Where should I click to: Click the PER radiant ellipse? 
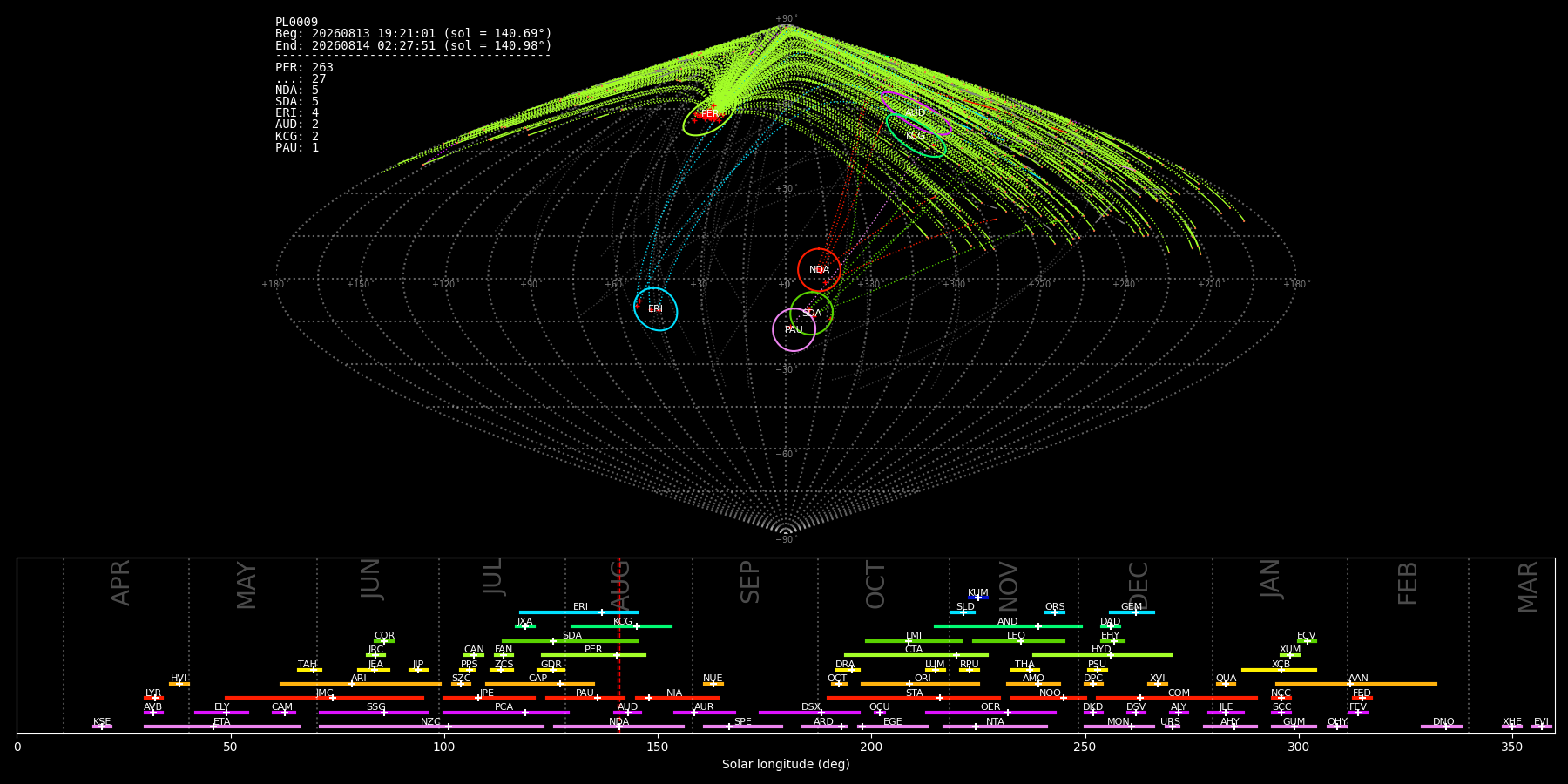(x=707, y=116)
